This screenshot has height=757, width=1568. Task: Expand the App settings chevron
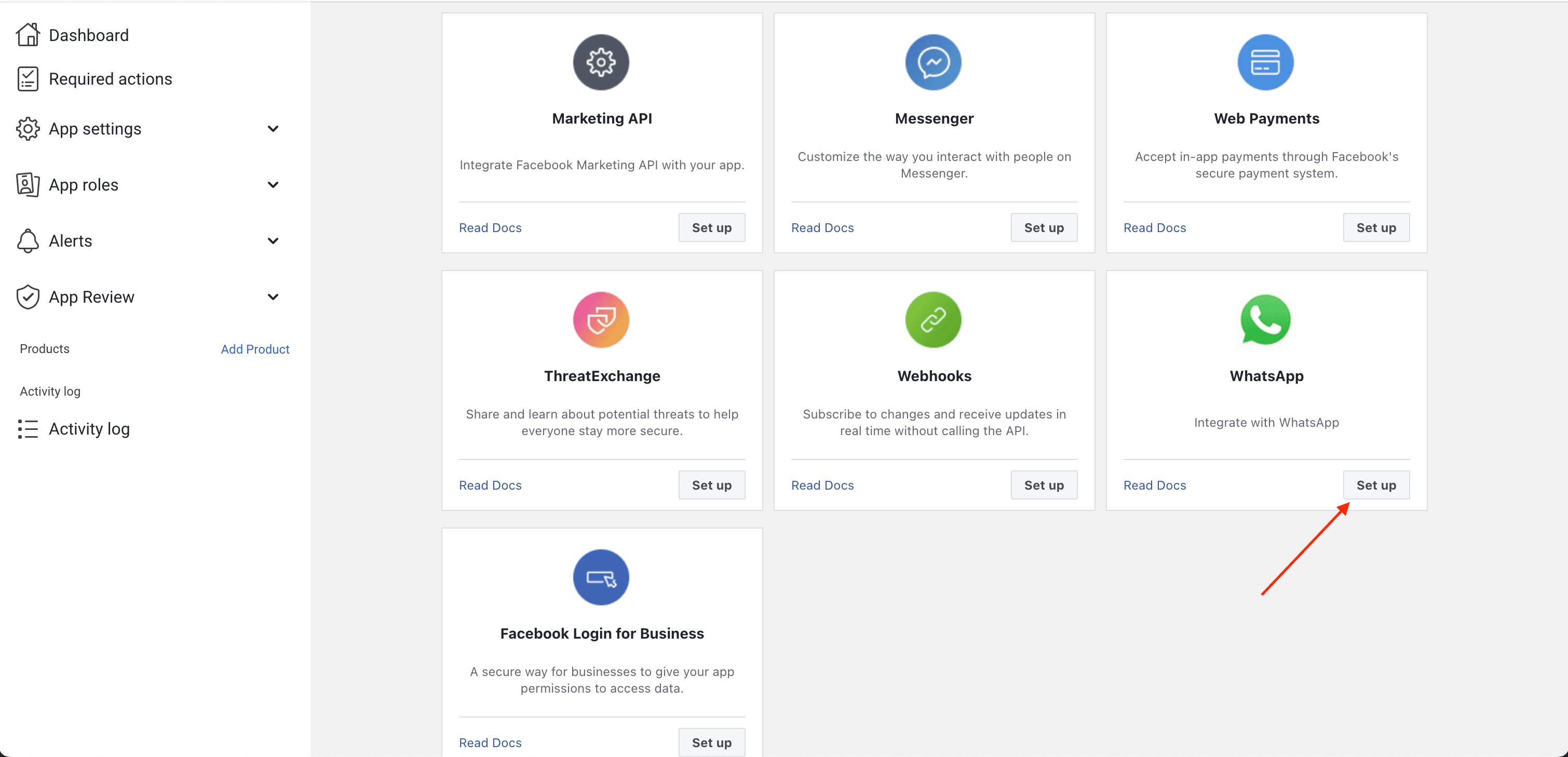point(273,129)
